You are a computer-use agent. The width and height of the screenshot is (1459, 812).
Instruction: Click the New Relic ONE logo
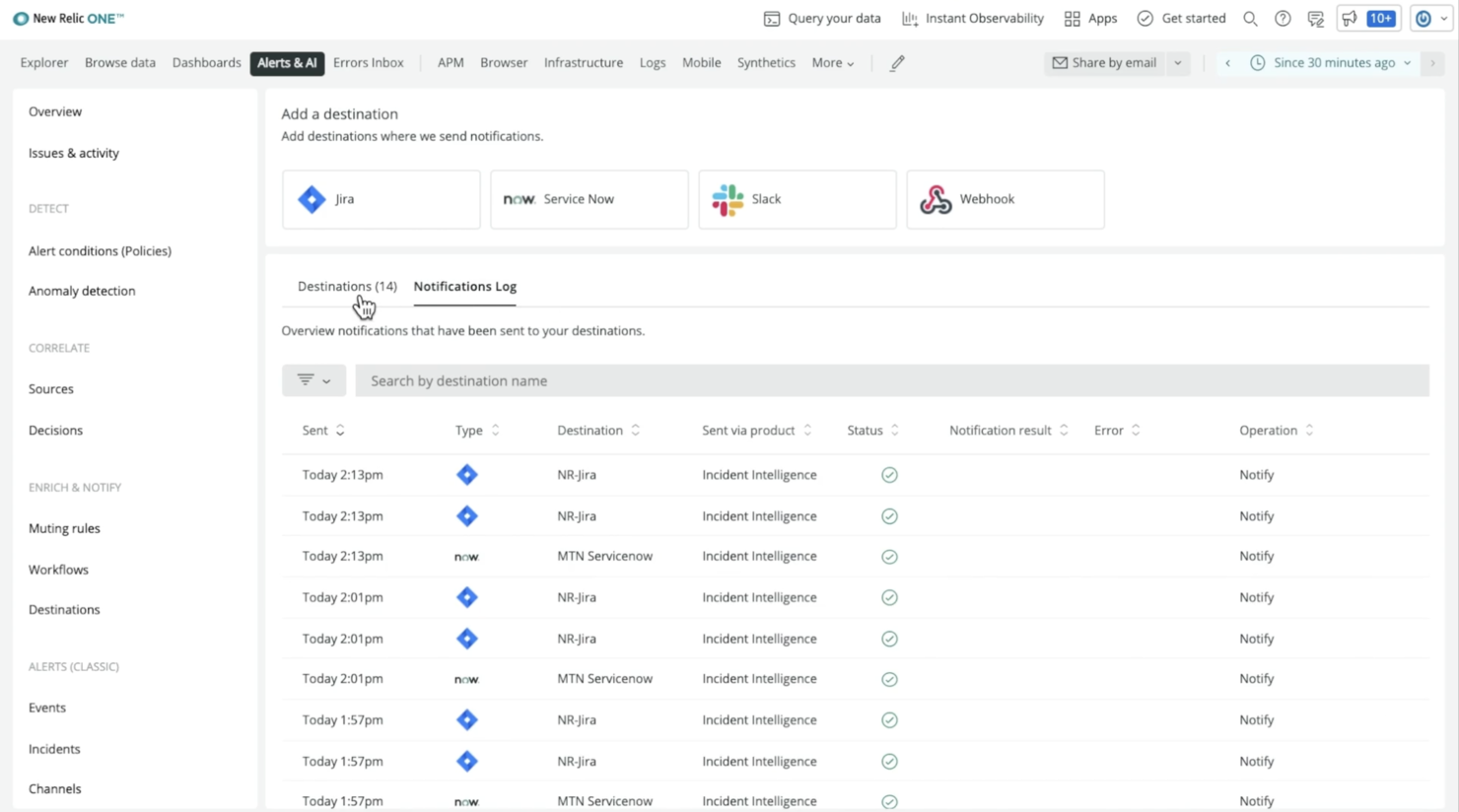point(67,18)
